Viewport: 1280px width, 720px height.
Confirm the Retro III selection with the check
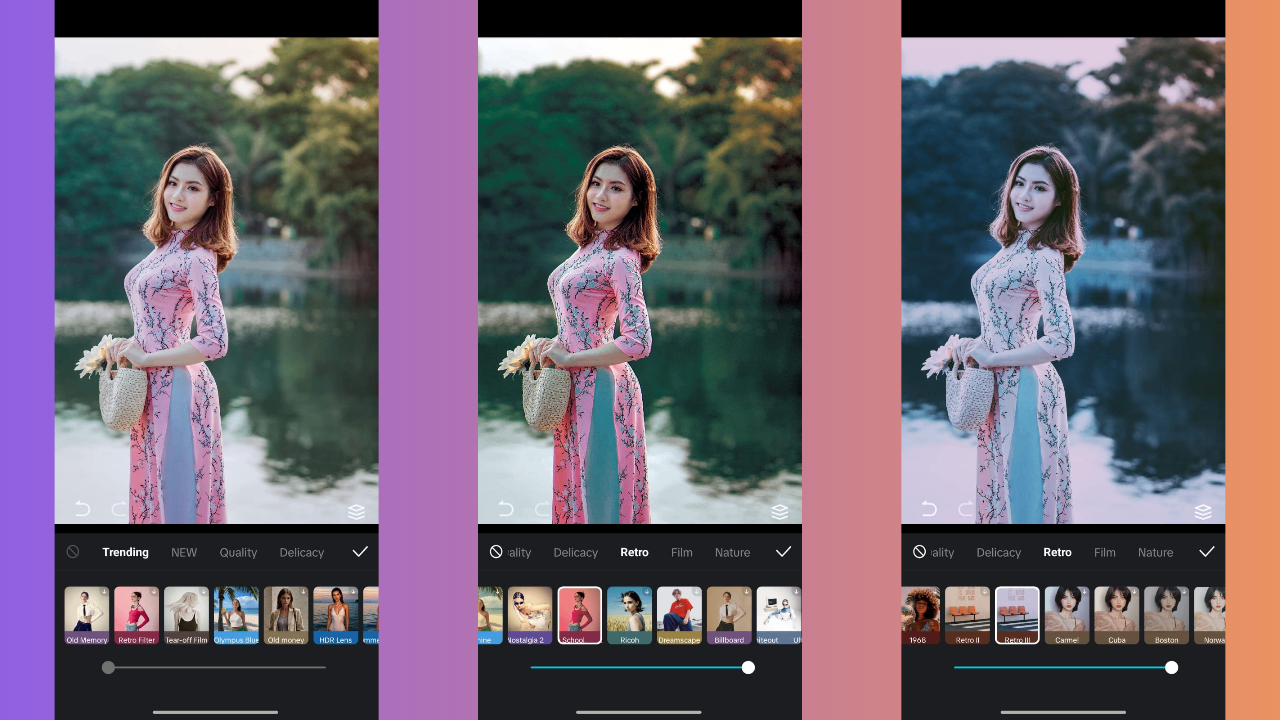(1207, 551)
